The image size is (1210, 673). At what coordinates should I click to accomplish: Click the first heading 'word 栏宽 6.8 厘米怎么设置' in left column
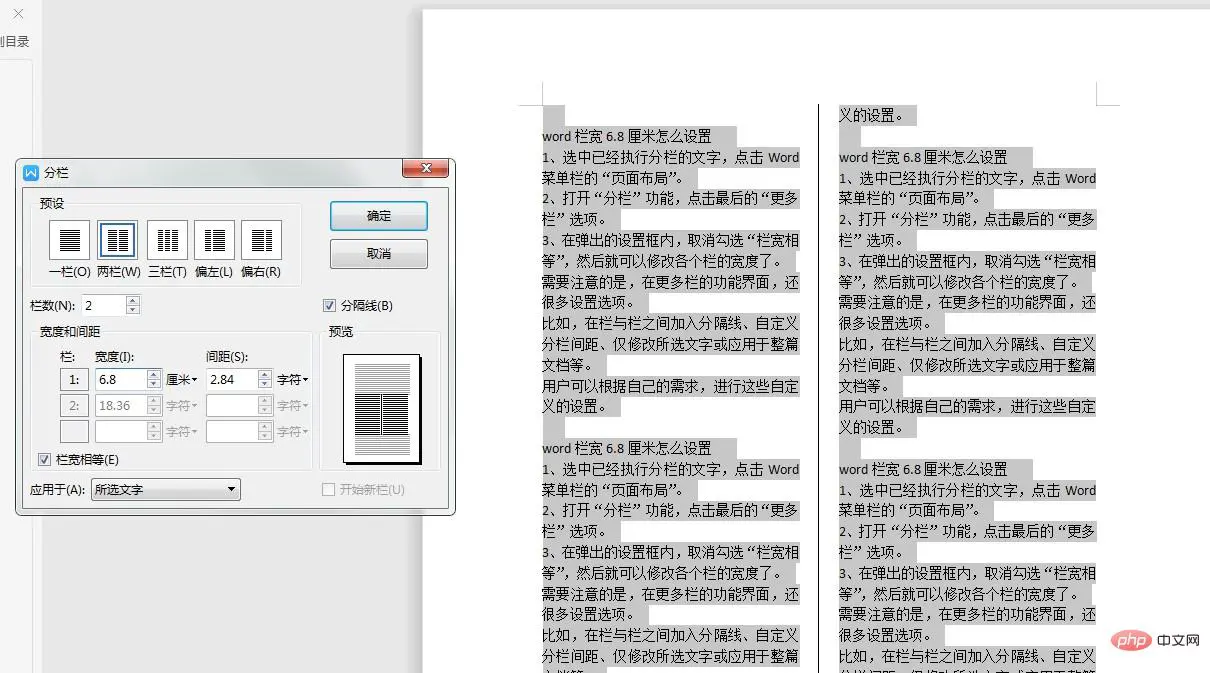tap(627, 136)
